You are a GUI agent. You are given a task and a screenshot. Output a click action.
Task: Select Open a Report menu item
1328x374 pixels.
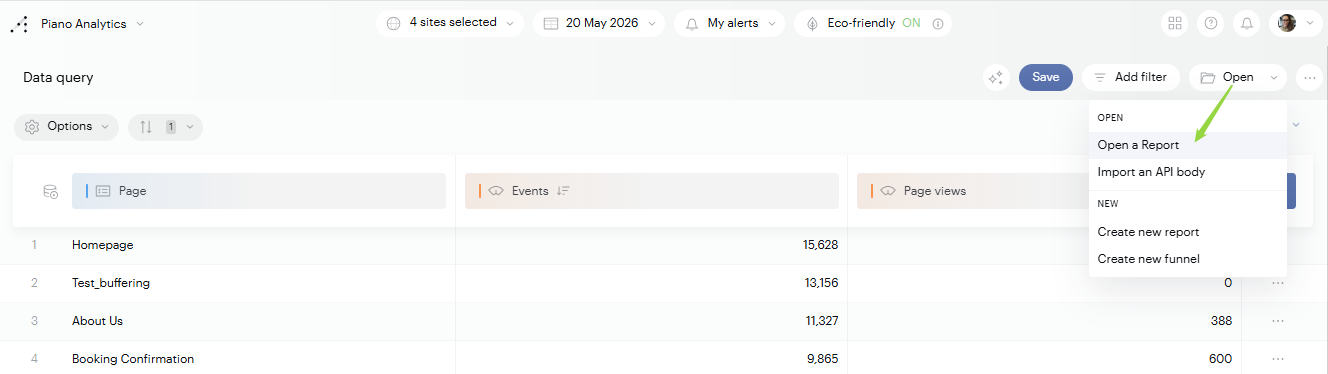click(1188, 145)
